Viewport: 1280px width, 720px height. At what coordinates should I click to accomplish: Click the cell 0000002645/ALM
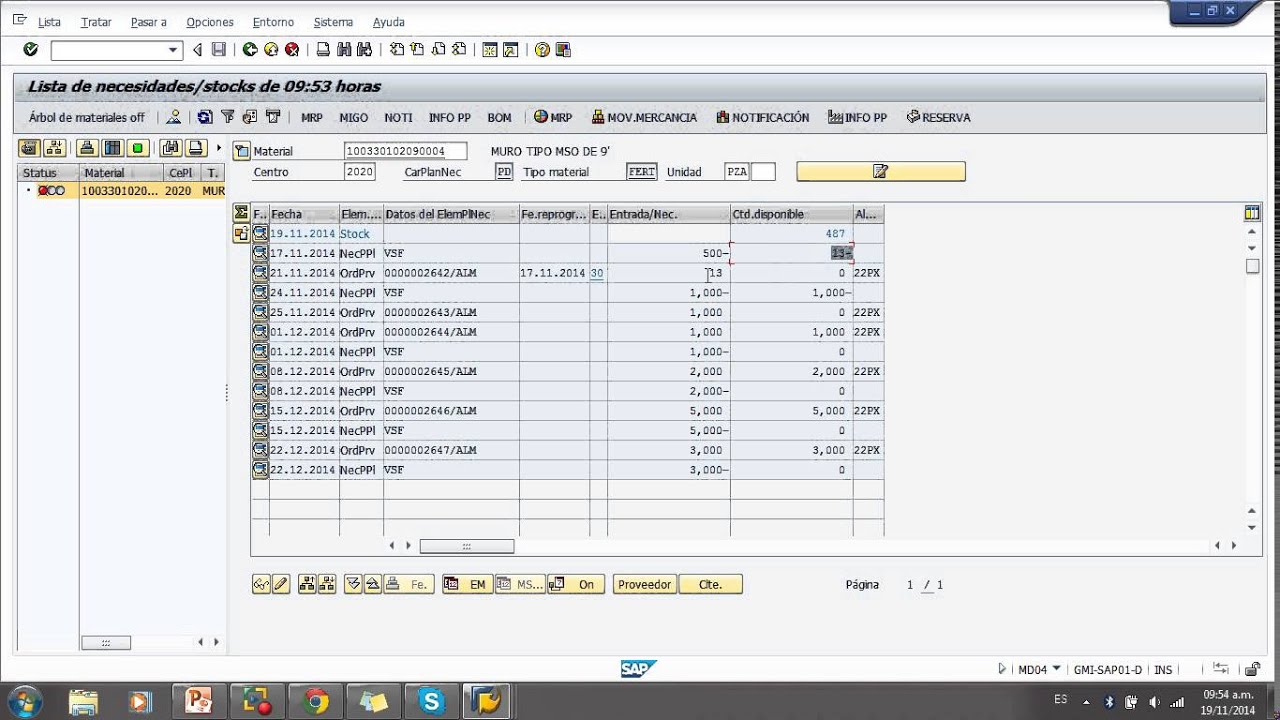coord(451,371)
